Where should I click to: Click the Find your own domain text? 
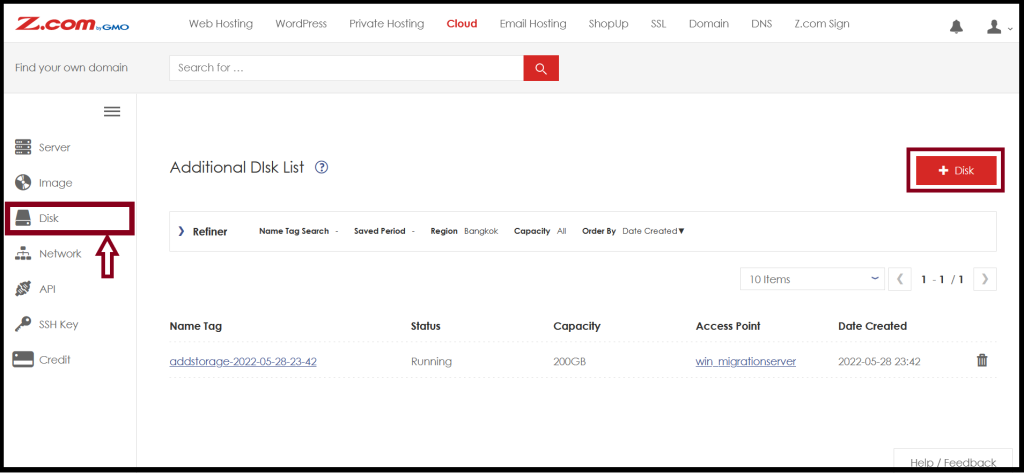(72, 67)
